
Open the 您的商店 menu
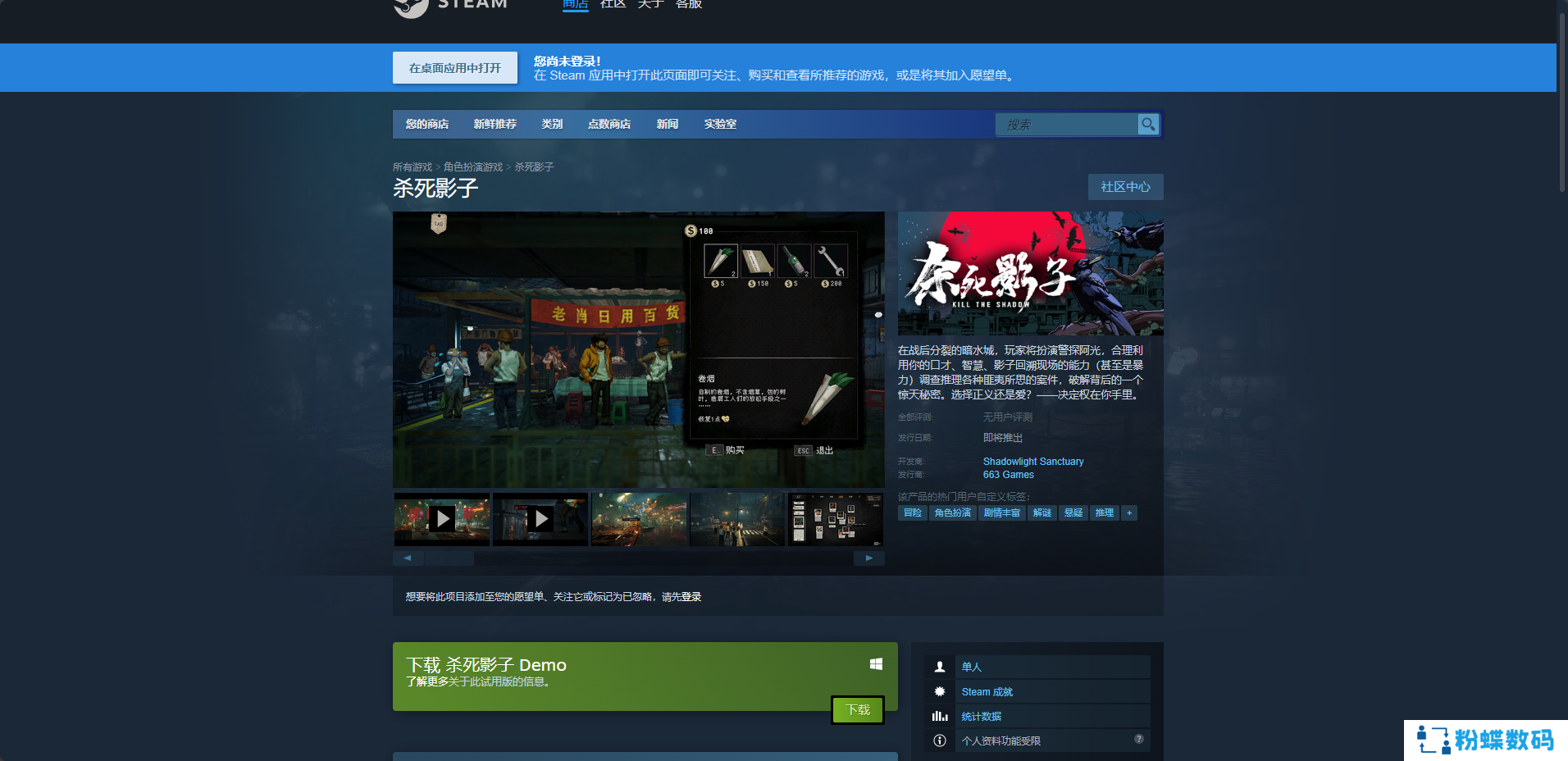tap(427, 124)
